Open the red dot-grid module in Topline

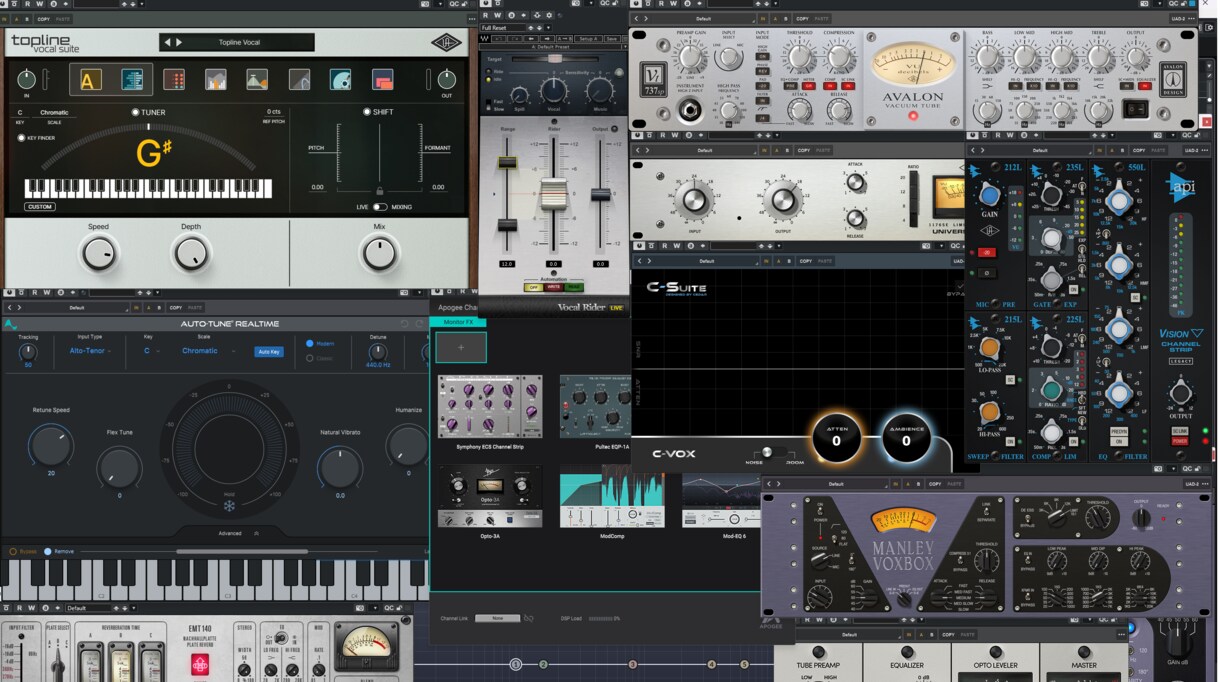click(x=174, y=80)
